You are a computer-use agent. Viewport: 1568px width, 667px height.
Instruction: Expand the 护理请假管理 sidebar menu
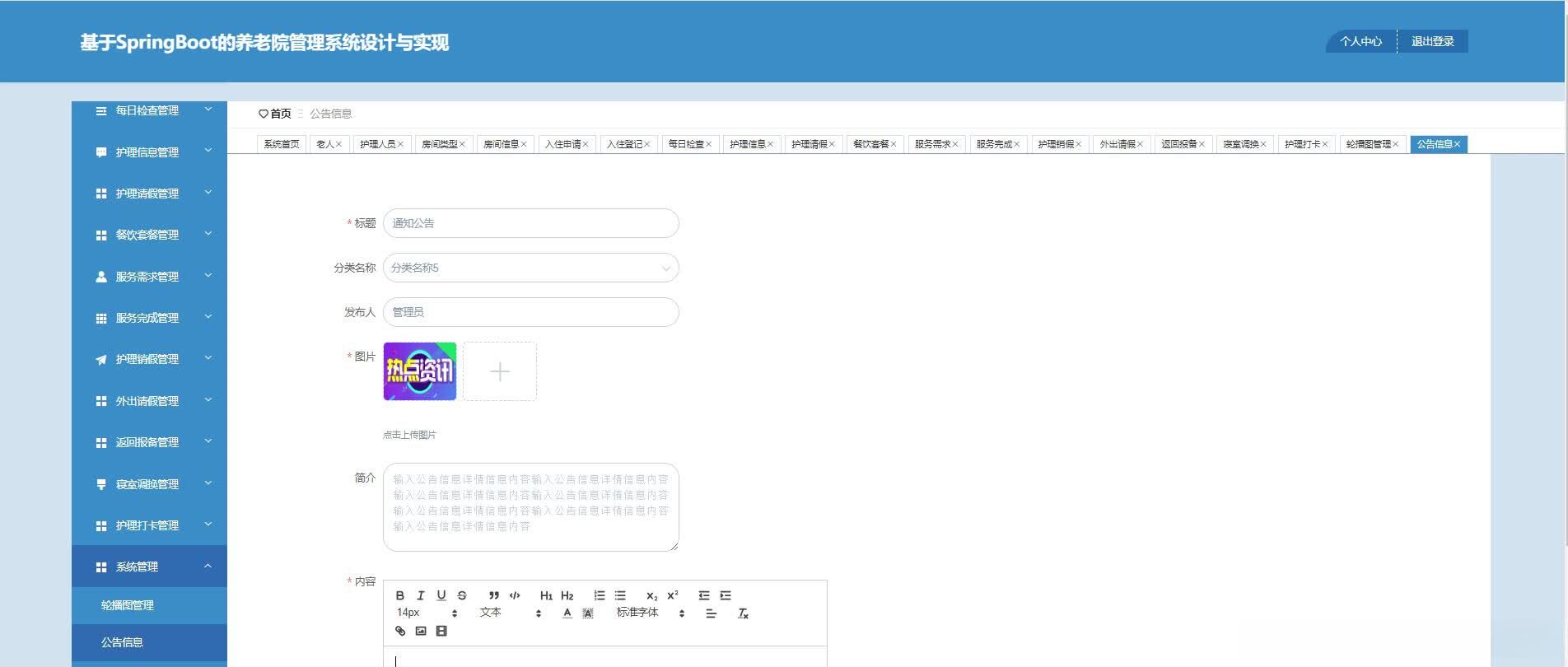click(x=150, y=194)
